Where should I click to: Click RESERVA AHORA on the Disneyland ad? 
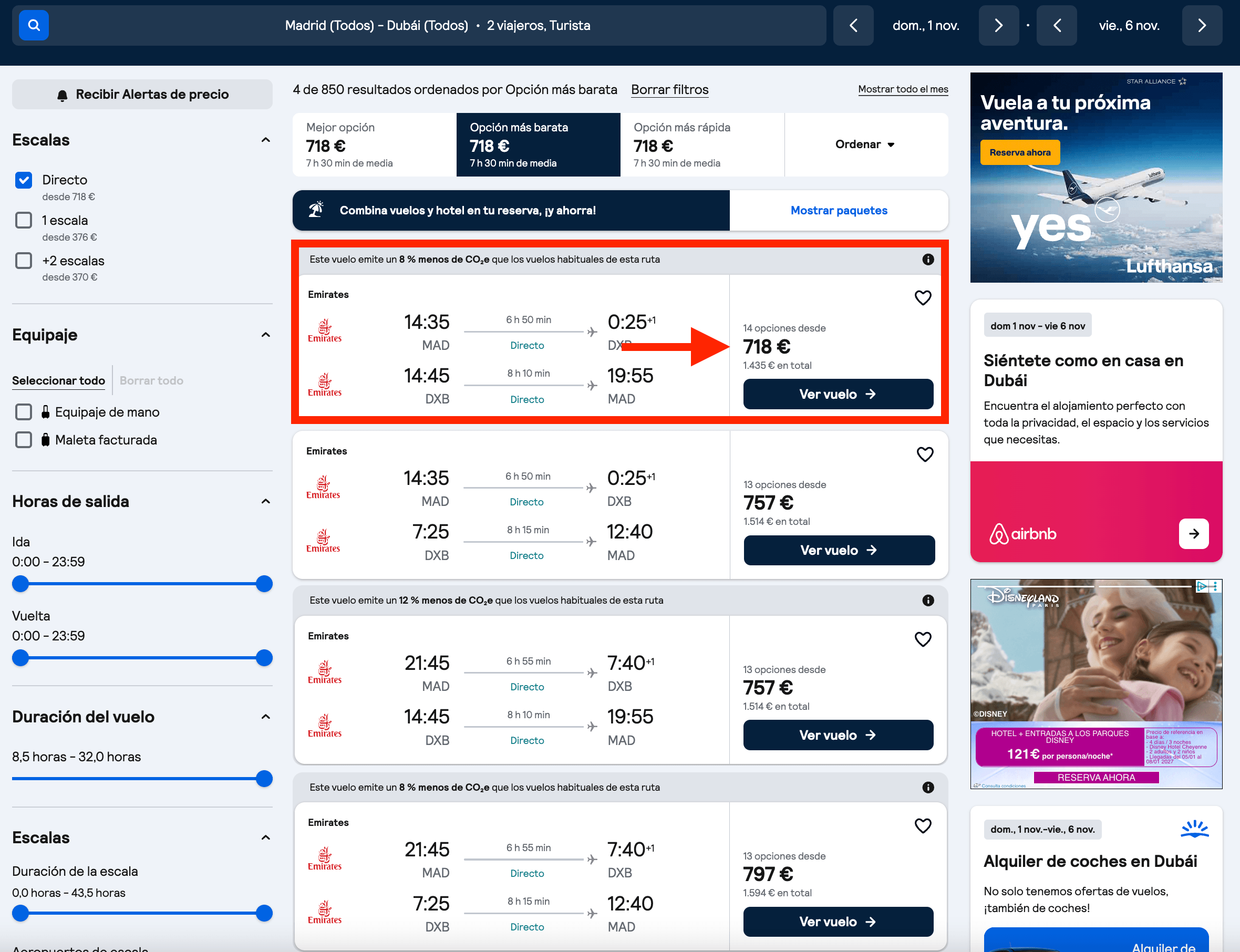[1096, 778]
